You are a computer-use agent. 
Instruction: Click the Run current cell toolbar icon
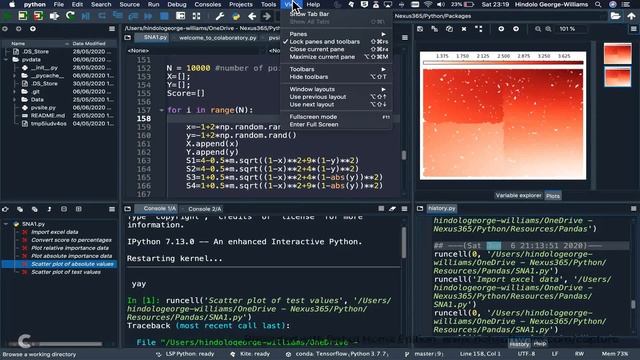coord(22,16)
